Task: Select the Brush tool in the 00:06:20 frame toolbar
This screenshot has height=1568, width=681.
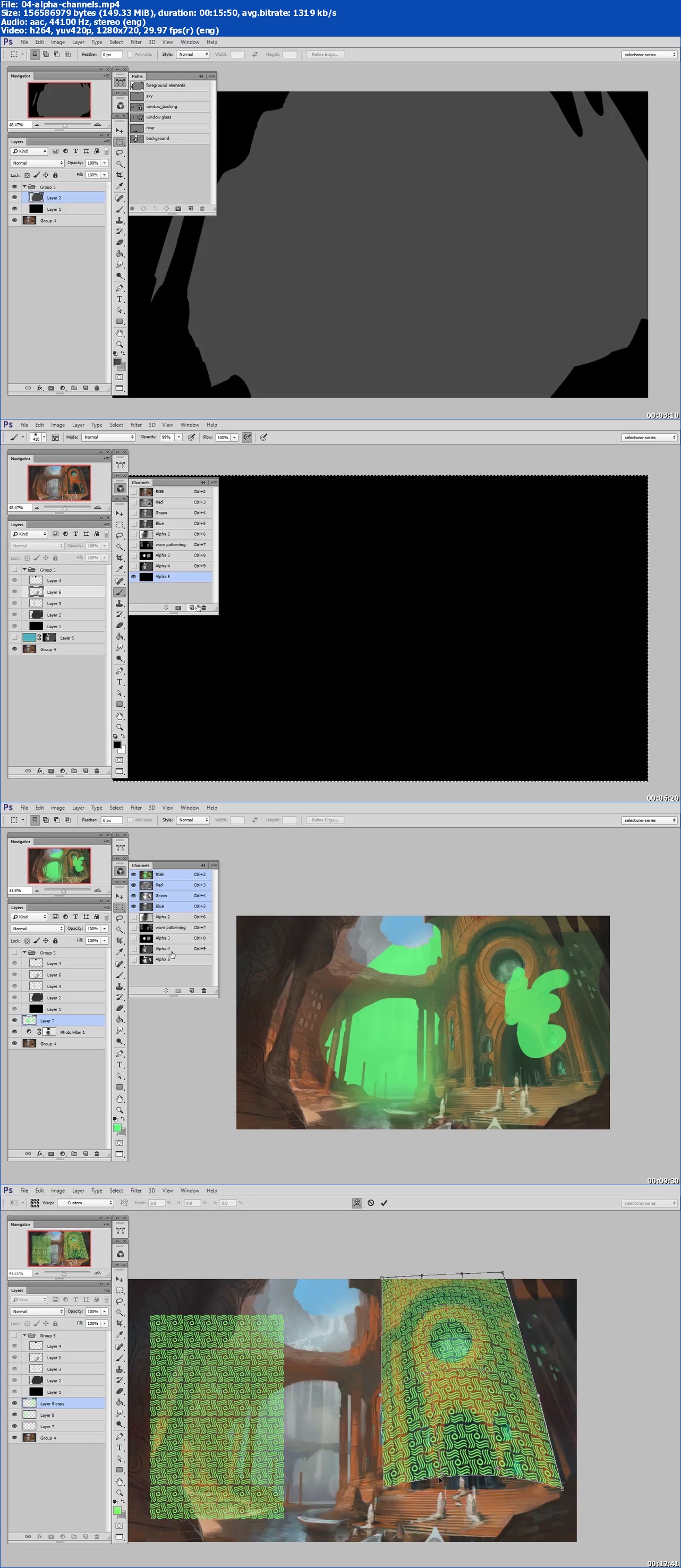Action: 120,592
